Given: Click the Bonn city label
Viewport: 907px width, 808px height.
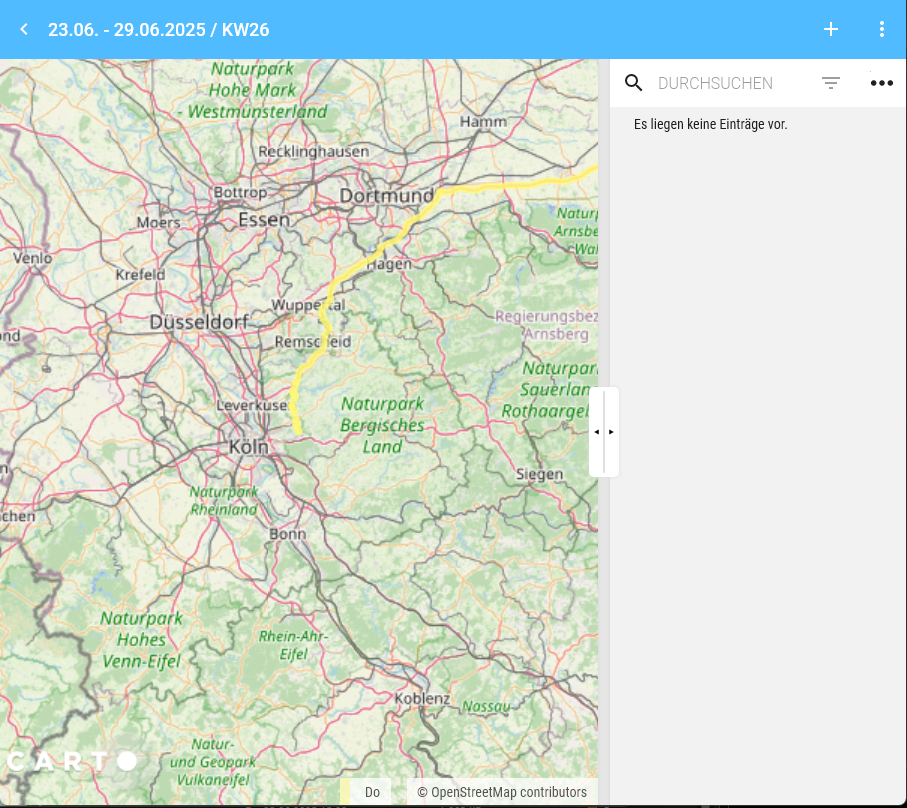Looking at the screenshot, I should (x=287, y=534).
